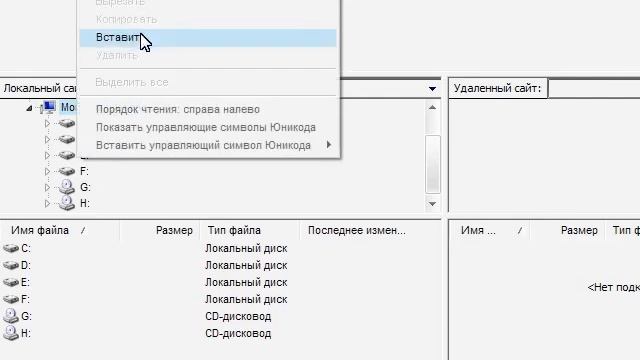Image resolution: width=640 pixels, height=360 pixels.
Task: Sort local files by Размер column
Action: (159, 231)
